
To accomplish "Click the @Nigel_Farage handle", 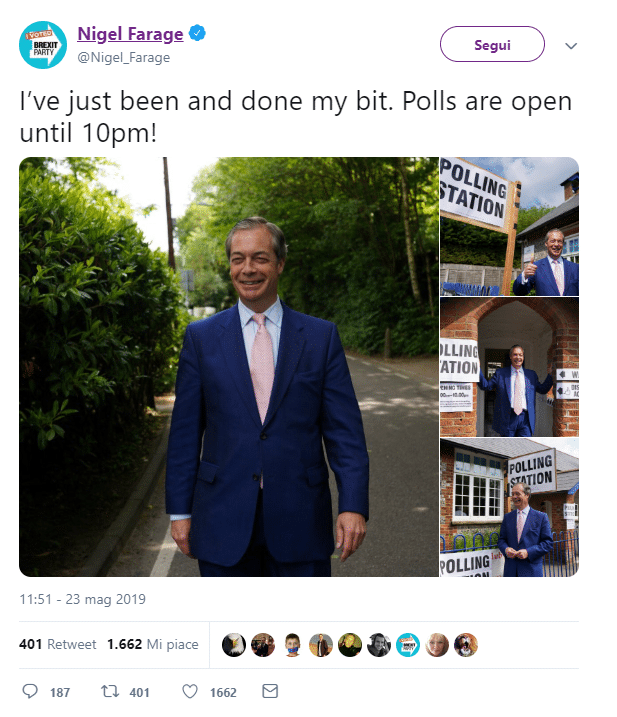I will (124, 57).
